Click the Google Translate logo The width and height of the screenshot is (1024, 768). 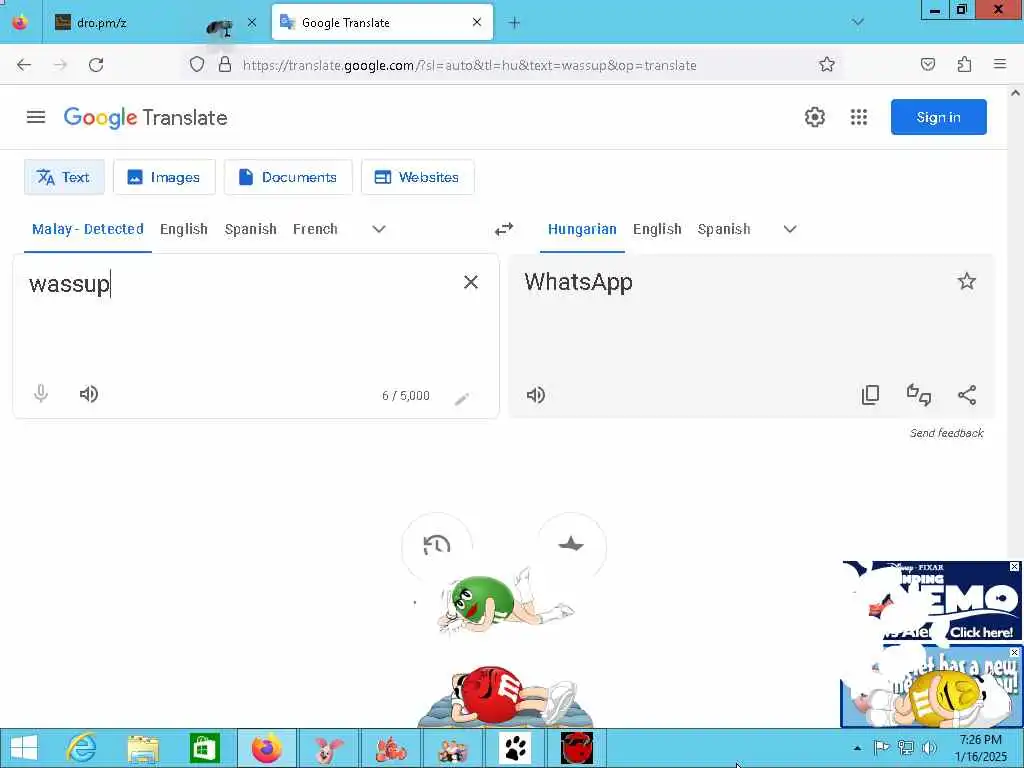point(146,118)
